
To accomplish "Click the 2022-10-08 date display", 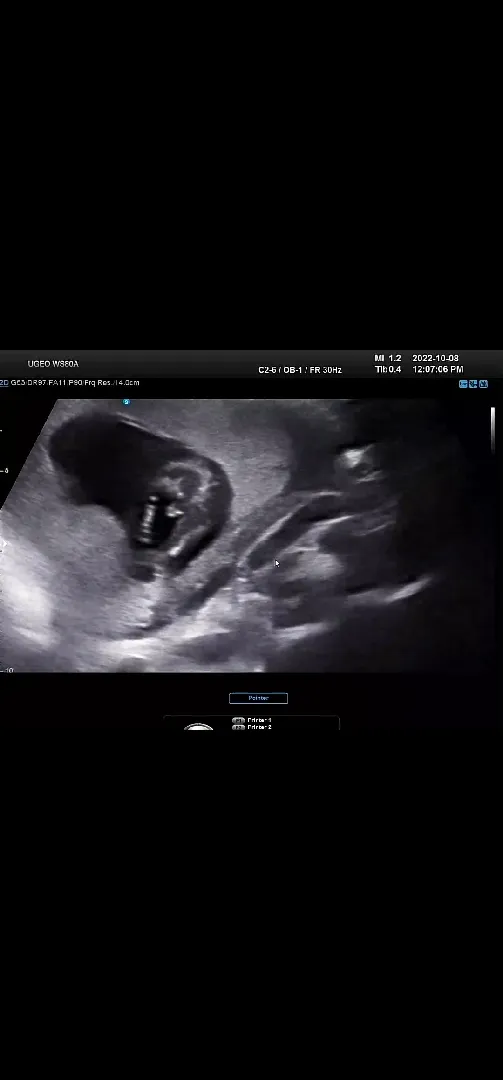I will pos(435,358).
